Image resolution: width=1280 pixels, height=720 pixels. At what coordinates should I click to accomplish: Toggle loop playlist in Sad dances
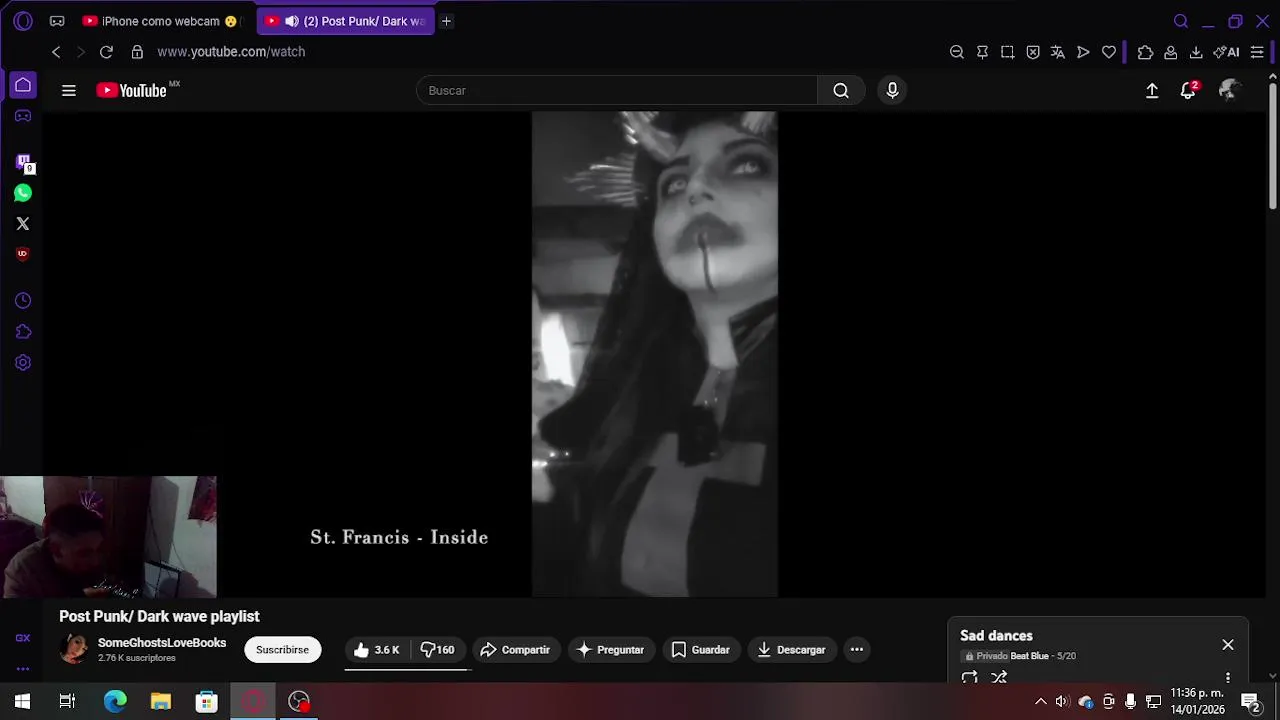970,678
